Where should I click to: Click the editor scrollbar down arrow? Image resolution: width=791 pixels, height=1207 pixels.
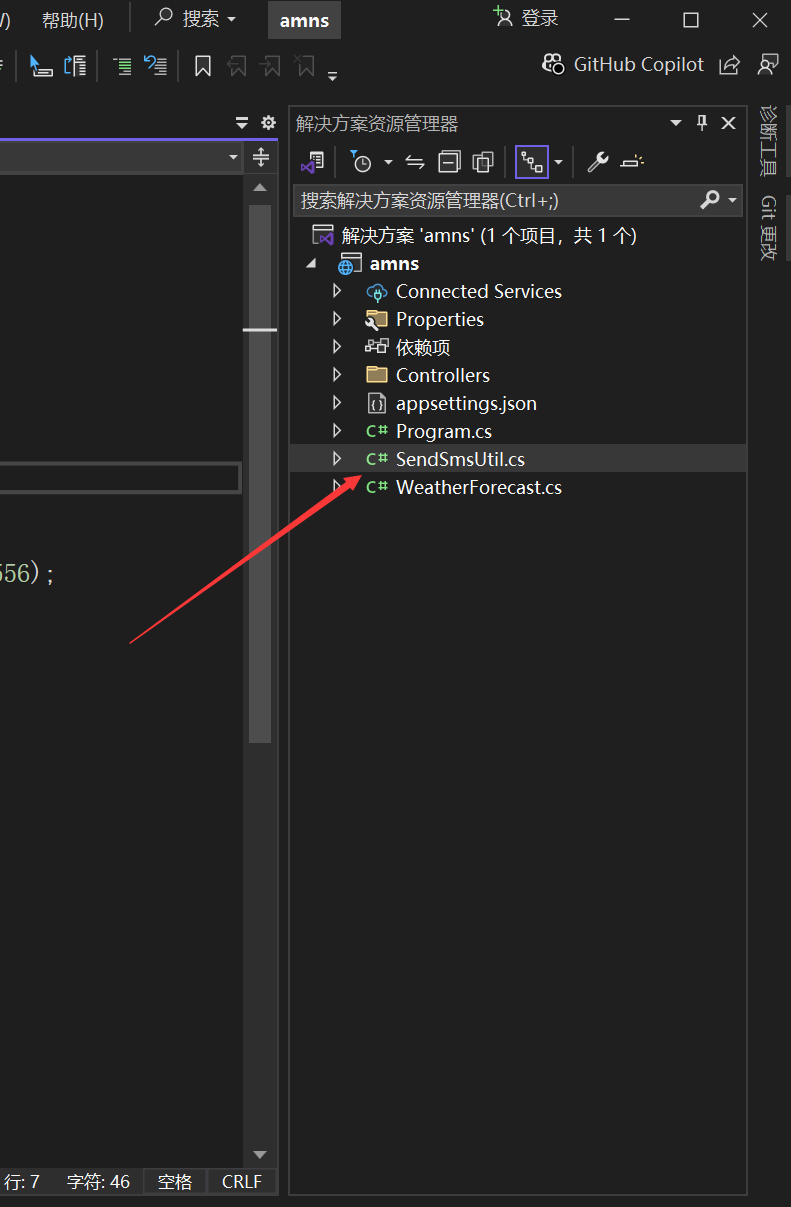[260, 1155]
